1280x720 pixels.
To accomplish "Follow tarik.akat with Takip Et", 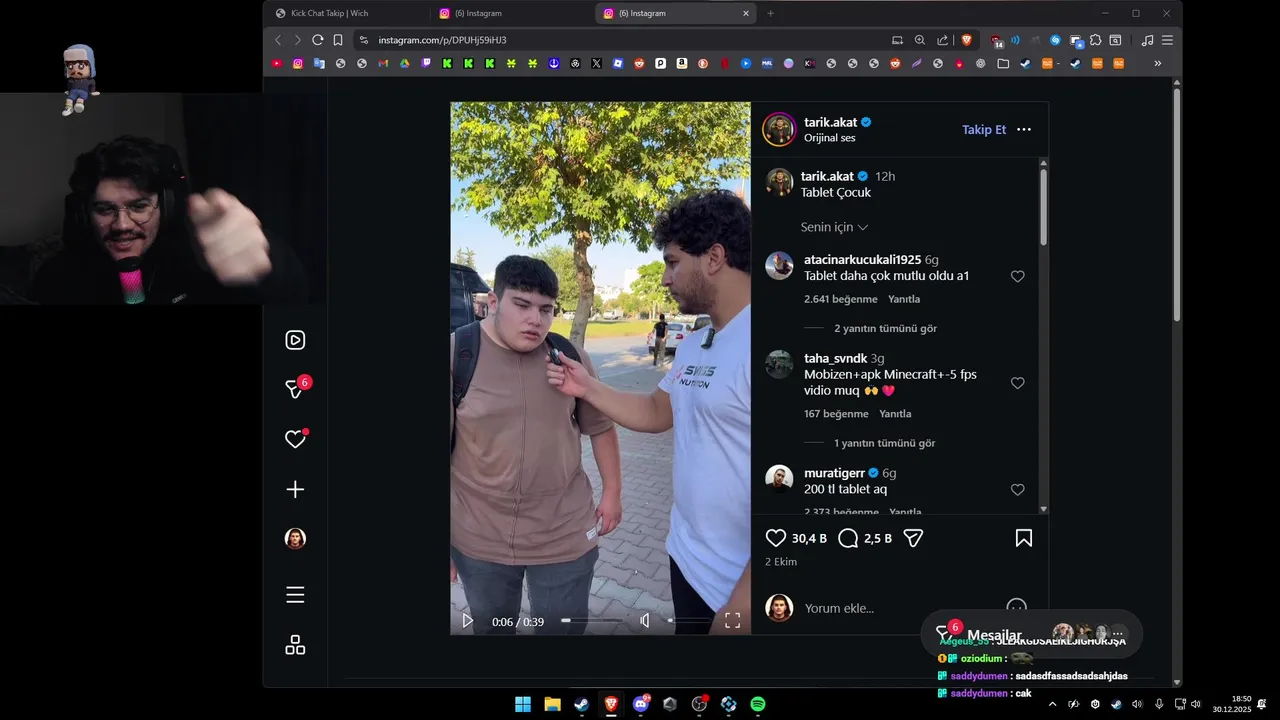I will point(984,130).
